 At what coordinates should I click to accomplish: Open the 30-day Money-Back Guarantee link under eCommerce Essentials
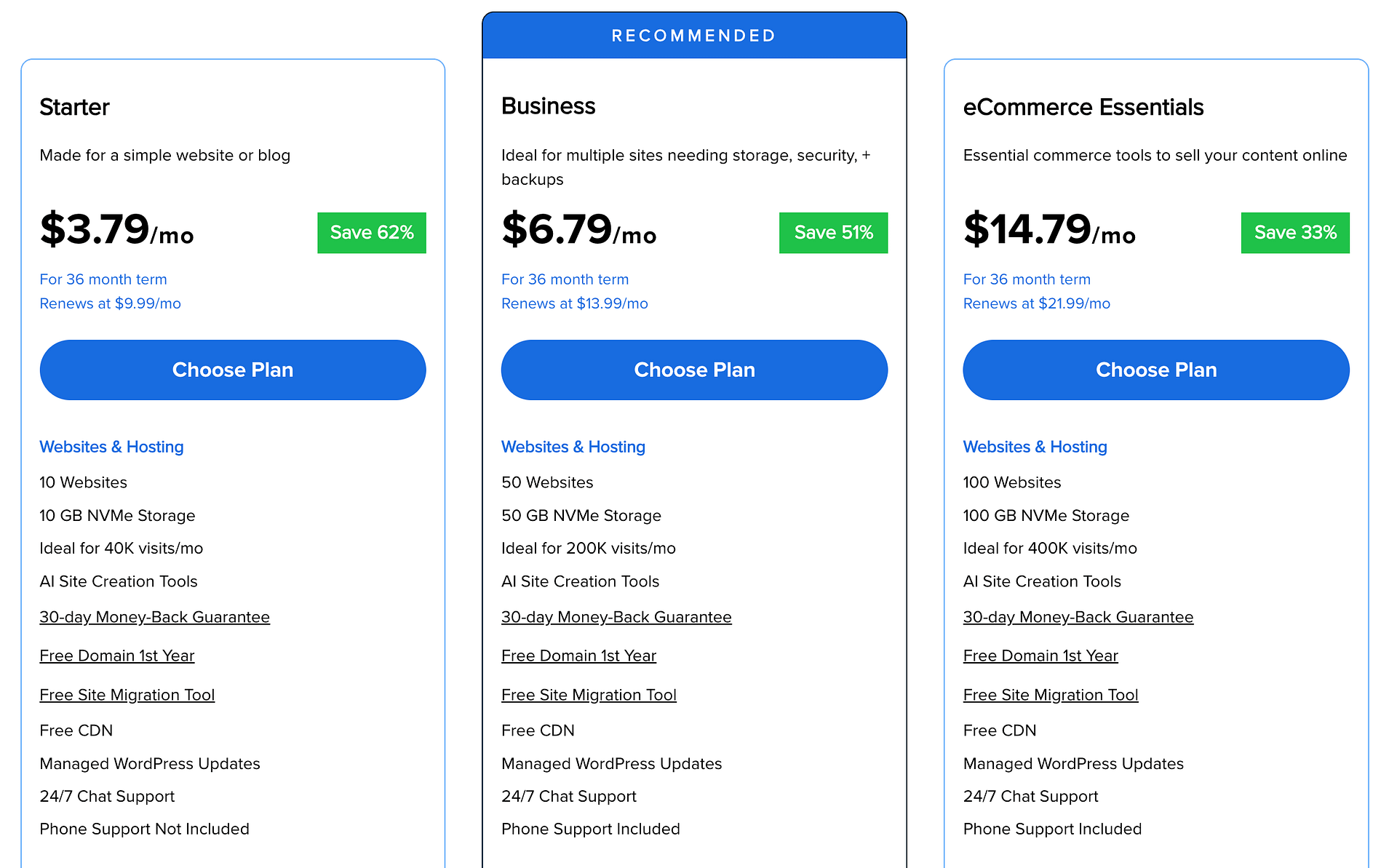pyautogui.click(x=1078, y=616)
